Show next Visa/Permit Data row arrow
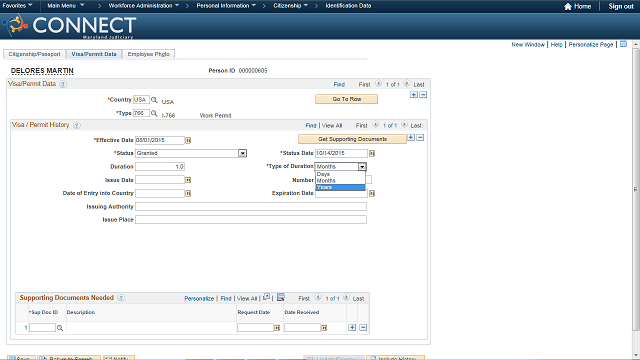 tap(407, 84)
